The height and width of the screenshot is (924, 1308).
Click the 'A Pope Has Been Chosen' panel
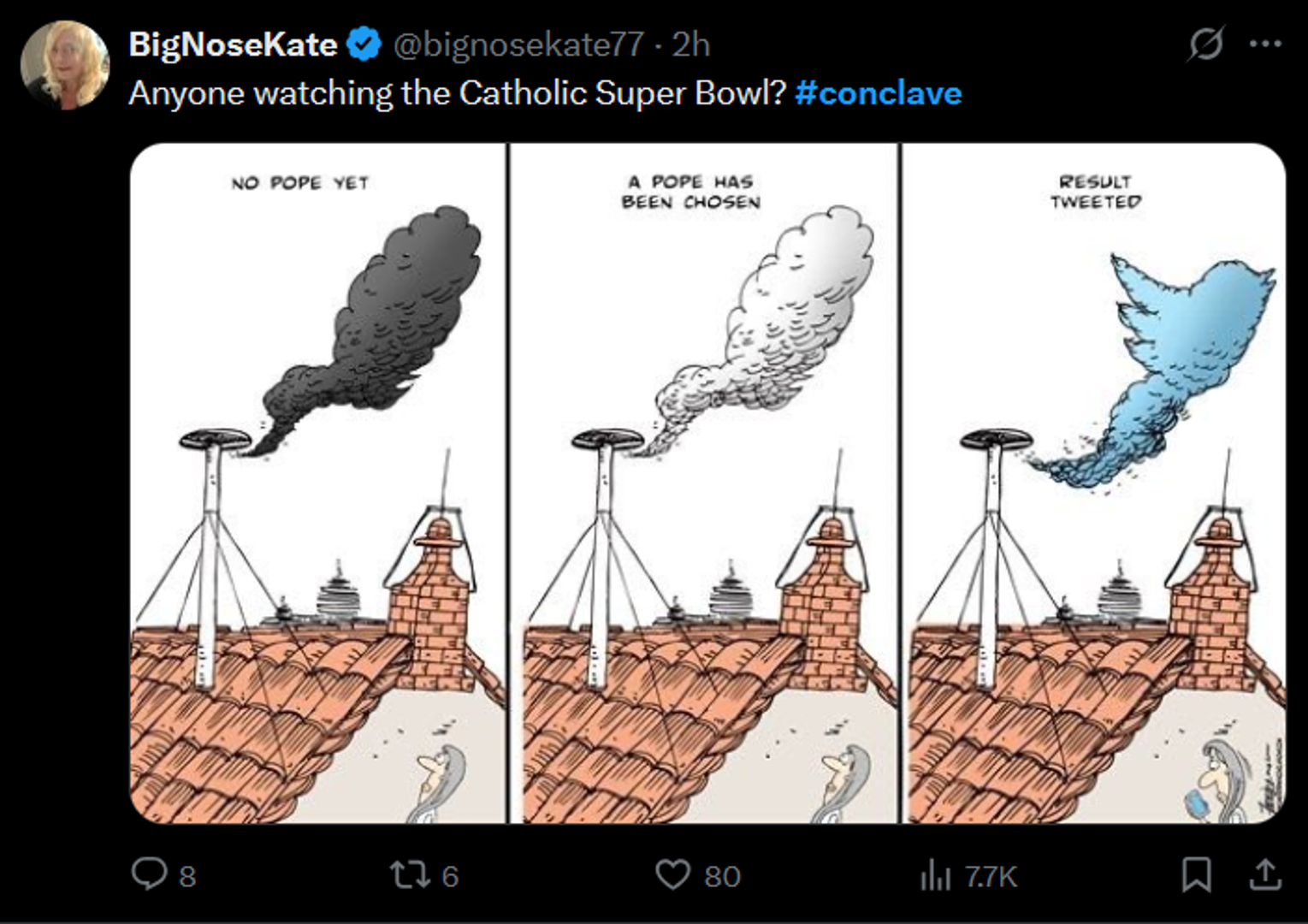pyautogui.click(x=703, y=483)
